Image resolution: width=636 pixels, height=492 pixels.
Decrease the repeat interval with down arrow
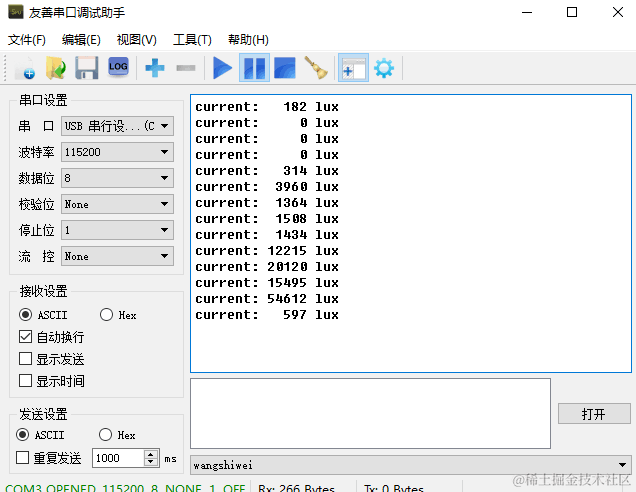pos(151,462)
